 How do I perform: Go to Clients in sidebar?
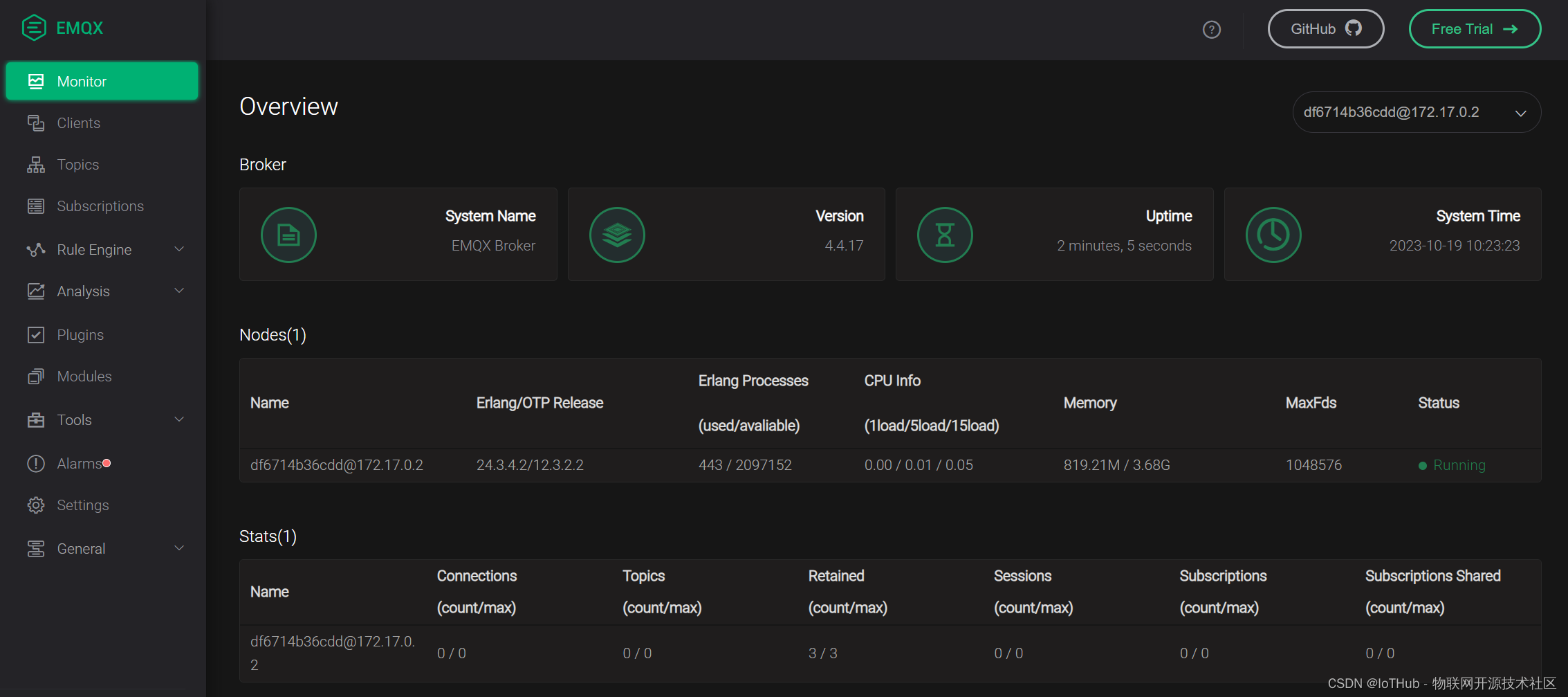102,123
